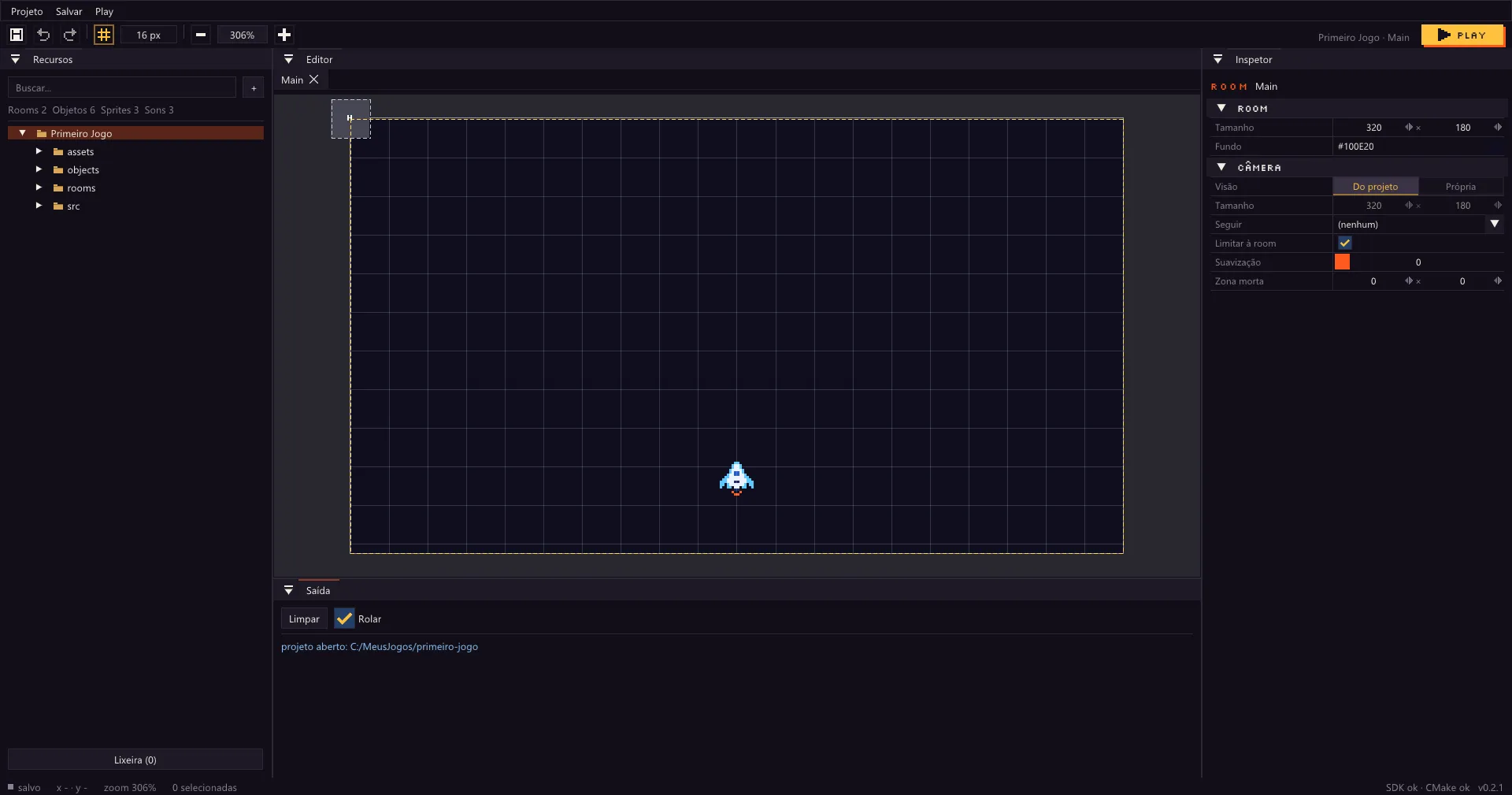Screen dimensions: 1512x795
Task: Click the Suavização orange slider handle
Action: coord(1343,262)
